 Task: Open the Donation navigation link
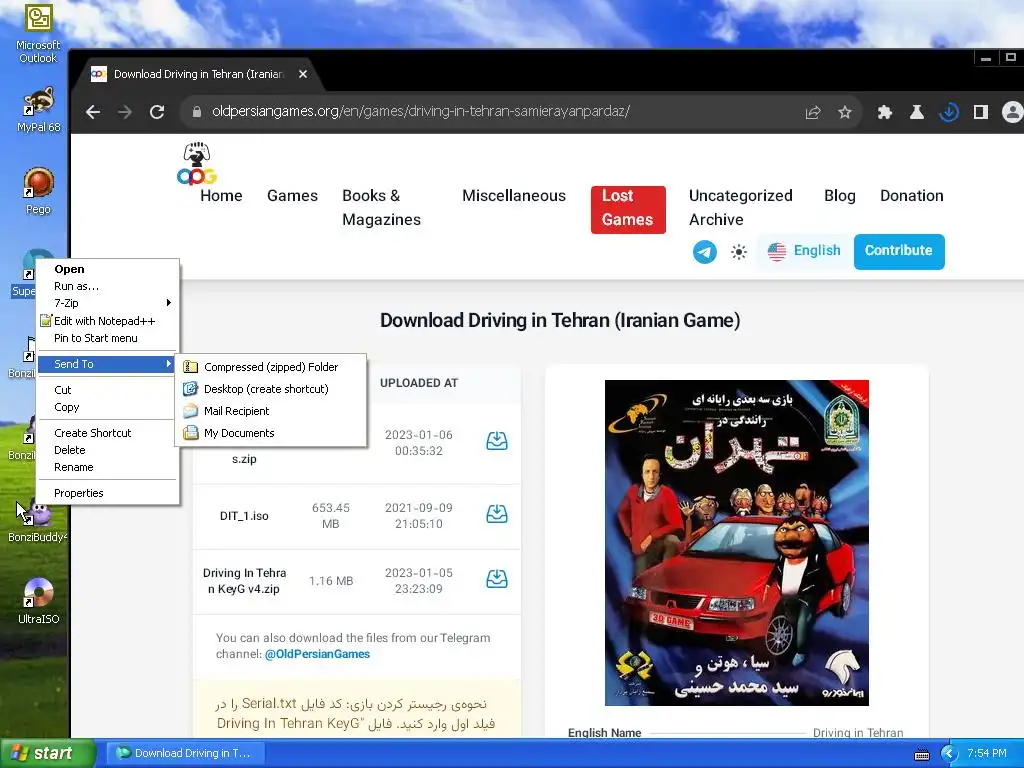point(912,195)
